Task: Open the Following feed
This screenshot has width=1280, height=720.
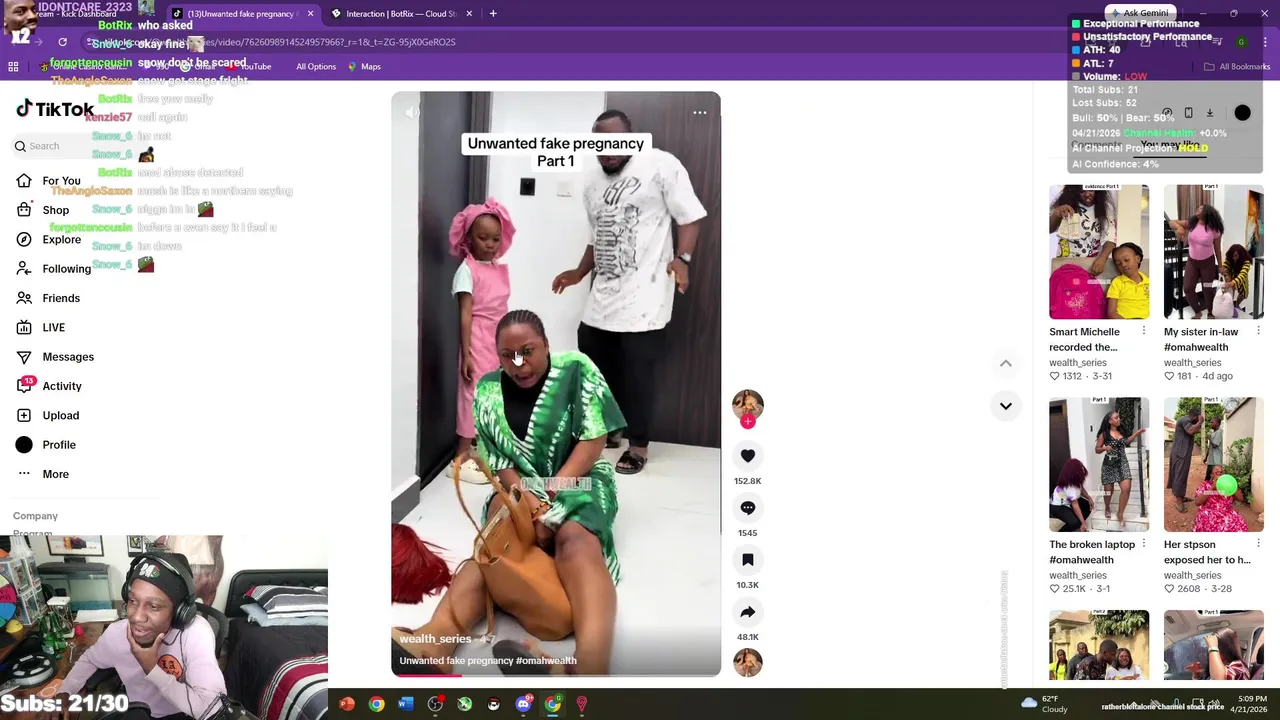Action: [x=53, y=269]
